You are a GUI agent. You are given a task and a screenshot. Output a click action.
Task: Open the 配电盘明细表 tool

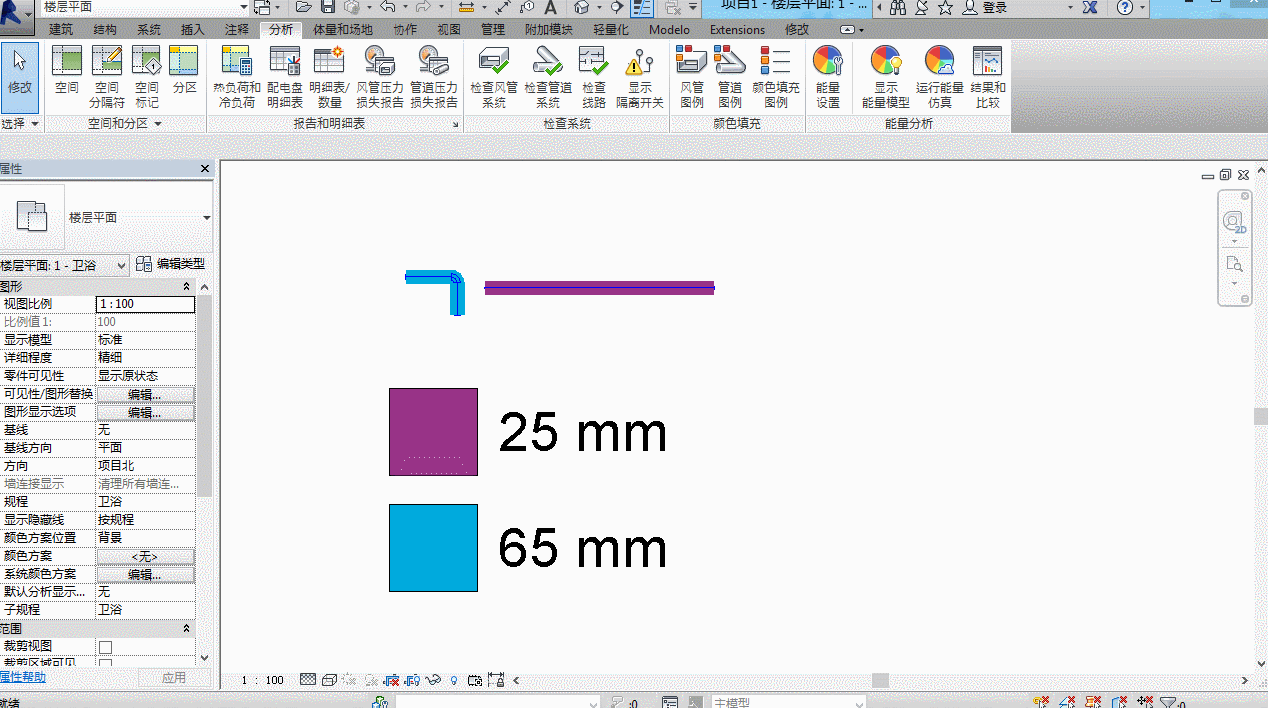pyautogui.click(x=285, y=76)
